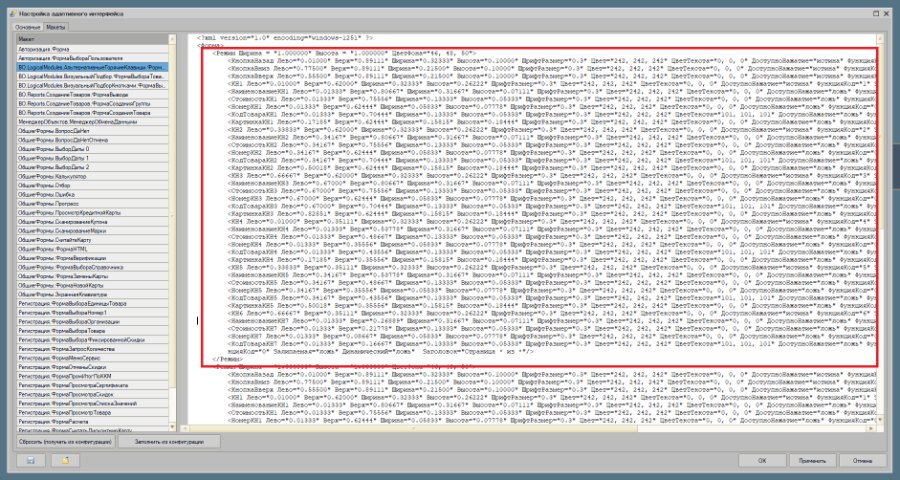Select ОбщиеФормы.СканированиеКупона row
The height and width of the screenshot is (480, 900).
tap(92, 222)
